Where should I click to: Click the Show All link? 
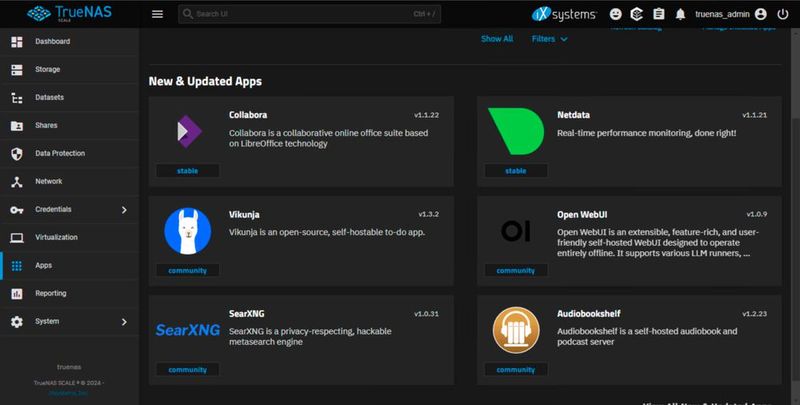(x=496, y=39)
